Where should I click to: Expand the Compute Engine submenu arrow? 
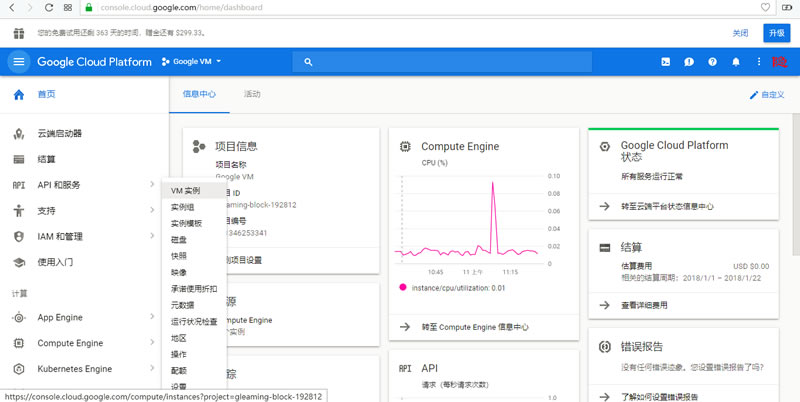pos(152,342)
